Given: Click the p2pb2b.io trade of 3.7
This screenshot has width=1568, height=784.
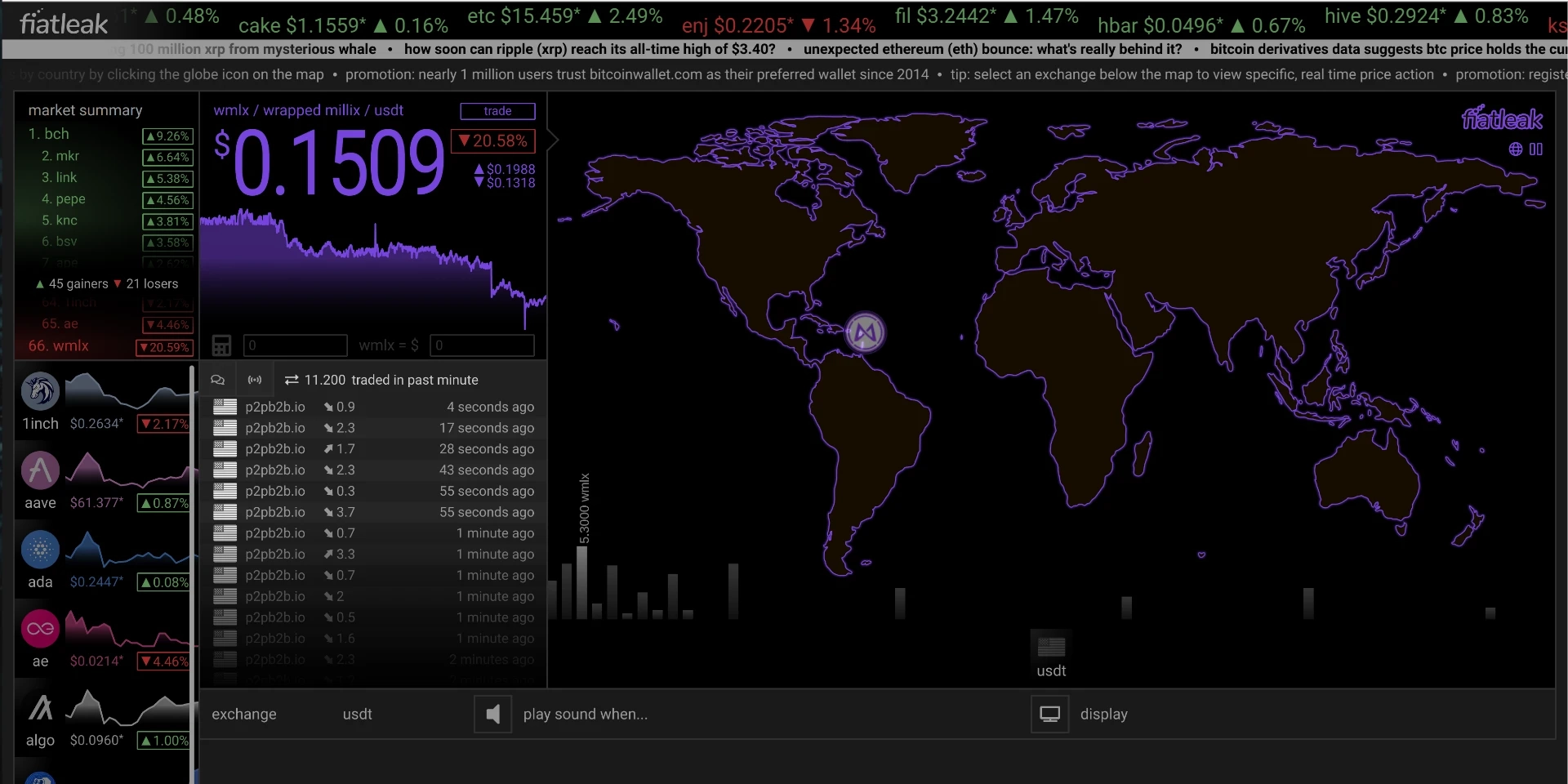Looking at the screenshot, I should [x=373, y=512].
